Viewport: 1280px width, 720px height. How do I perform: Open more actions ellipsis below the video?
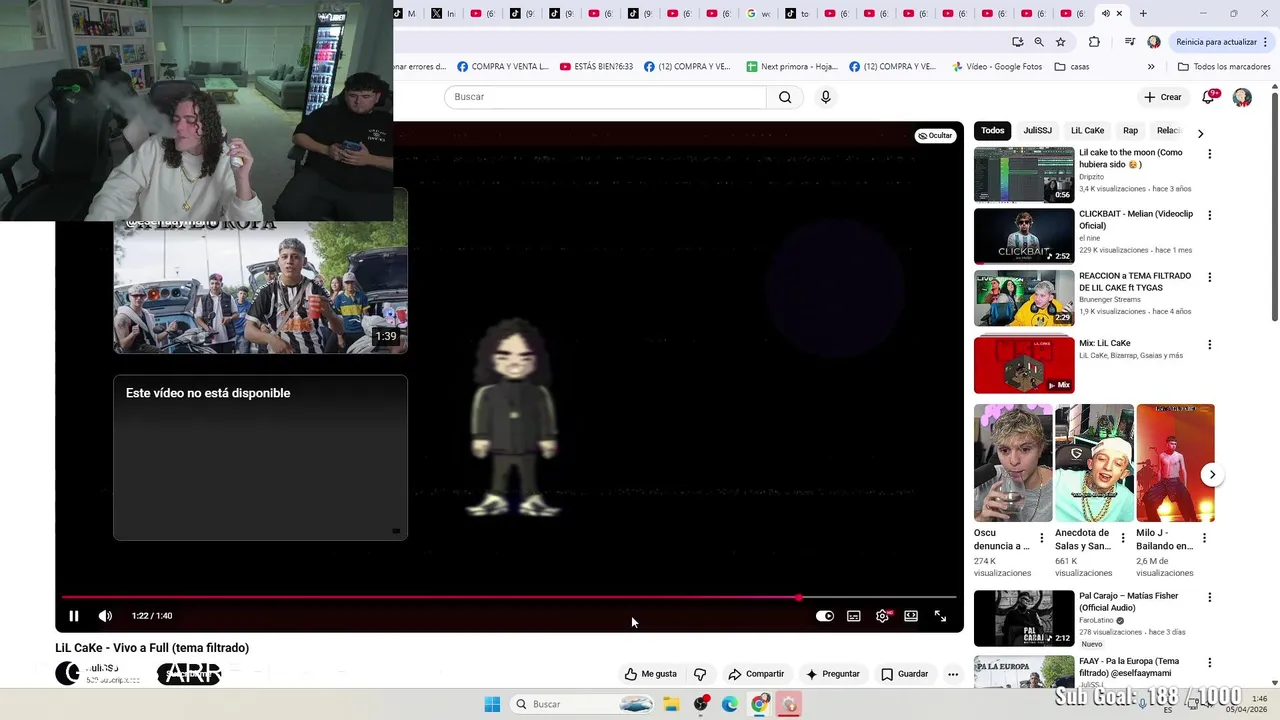point(953,674)
